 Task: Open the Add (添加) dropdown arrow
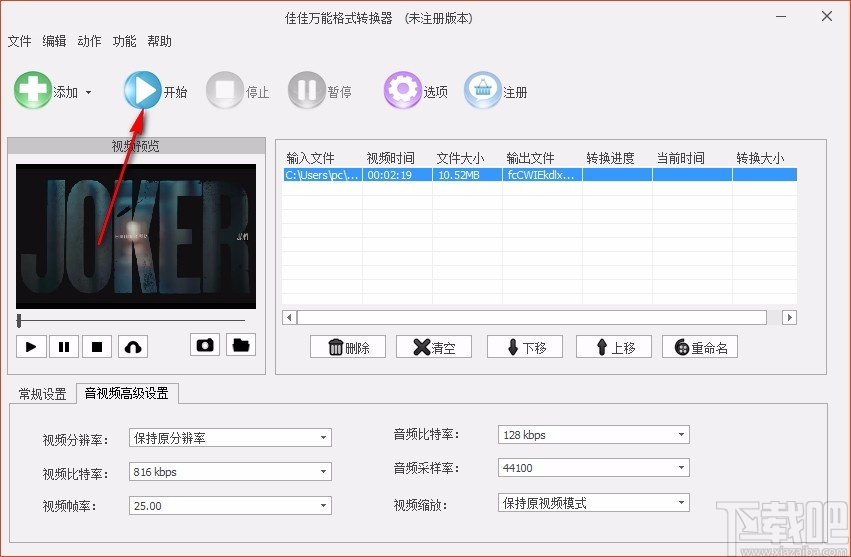pyautogui.click(x=88, y=92)
